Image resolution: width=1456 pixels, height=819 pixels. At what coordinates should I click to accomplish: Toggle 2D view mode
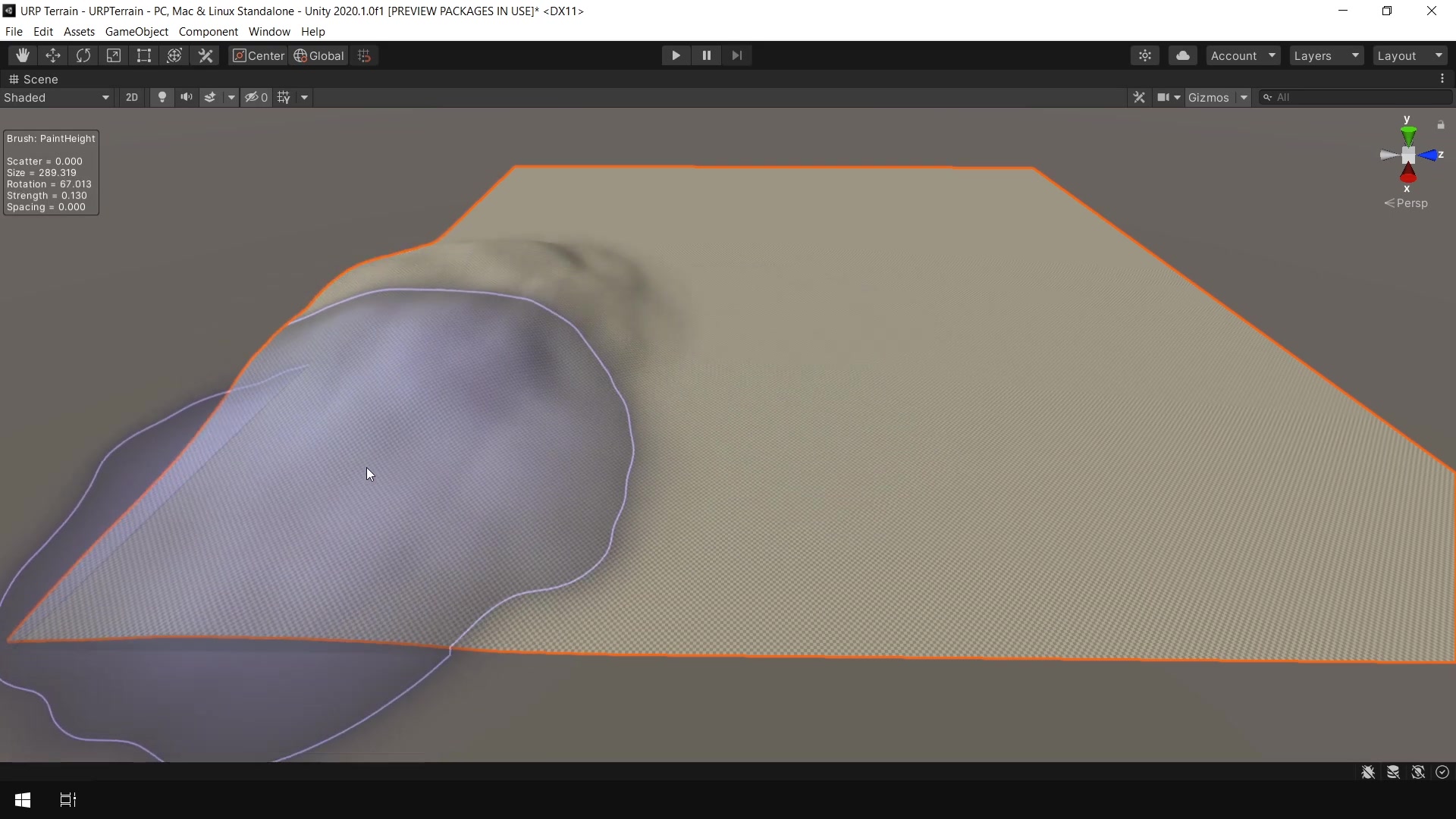[x=132, y=97]
